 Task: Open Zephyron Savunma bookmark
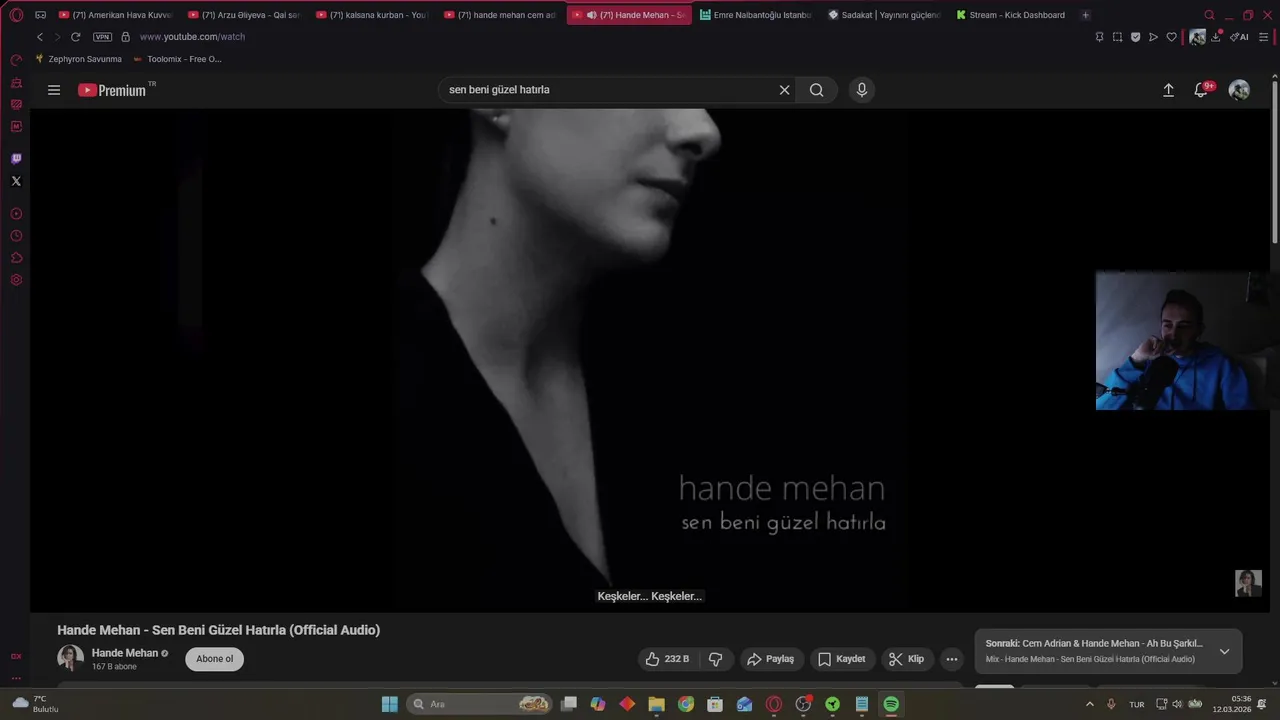pyautogui.click(x=78, y=59)
